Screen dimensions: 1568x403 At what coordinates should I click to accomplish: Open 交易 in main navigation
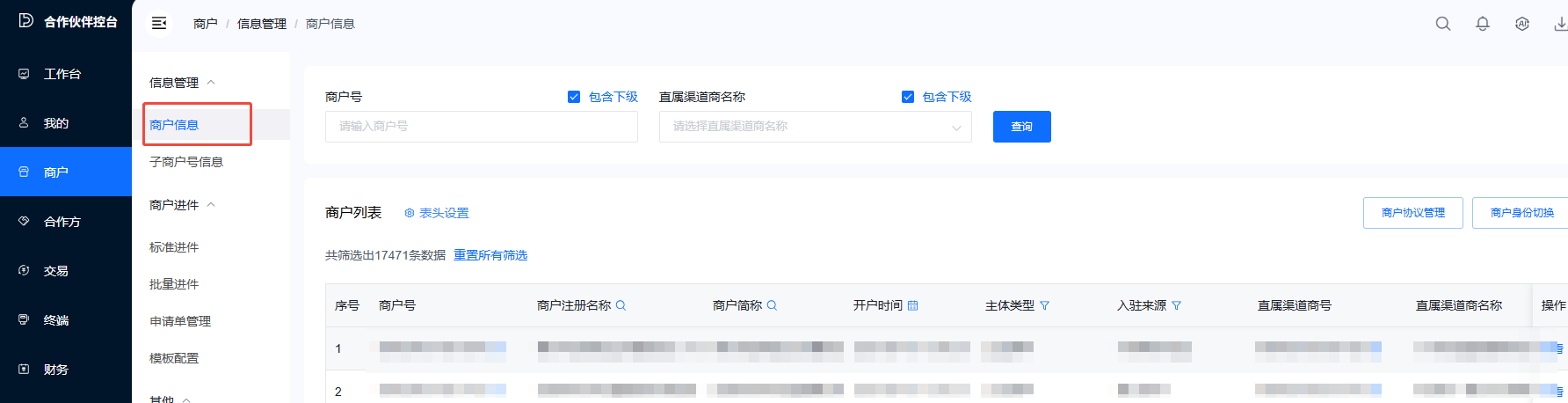click(x=66, y=271)
